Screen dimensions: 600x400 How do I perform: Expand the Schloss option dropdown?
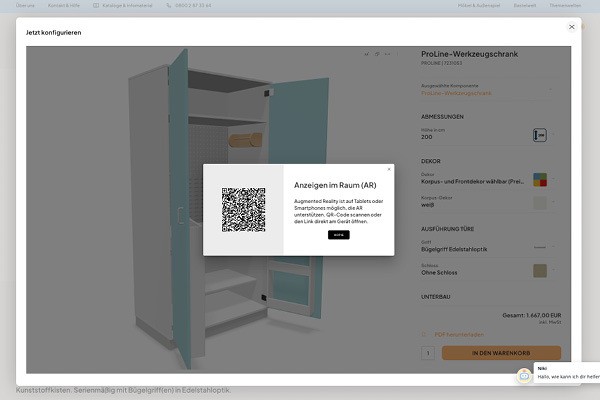(553, 270)
